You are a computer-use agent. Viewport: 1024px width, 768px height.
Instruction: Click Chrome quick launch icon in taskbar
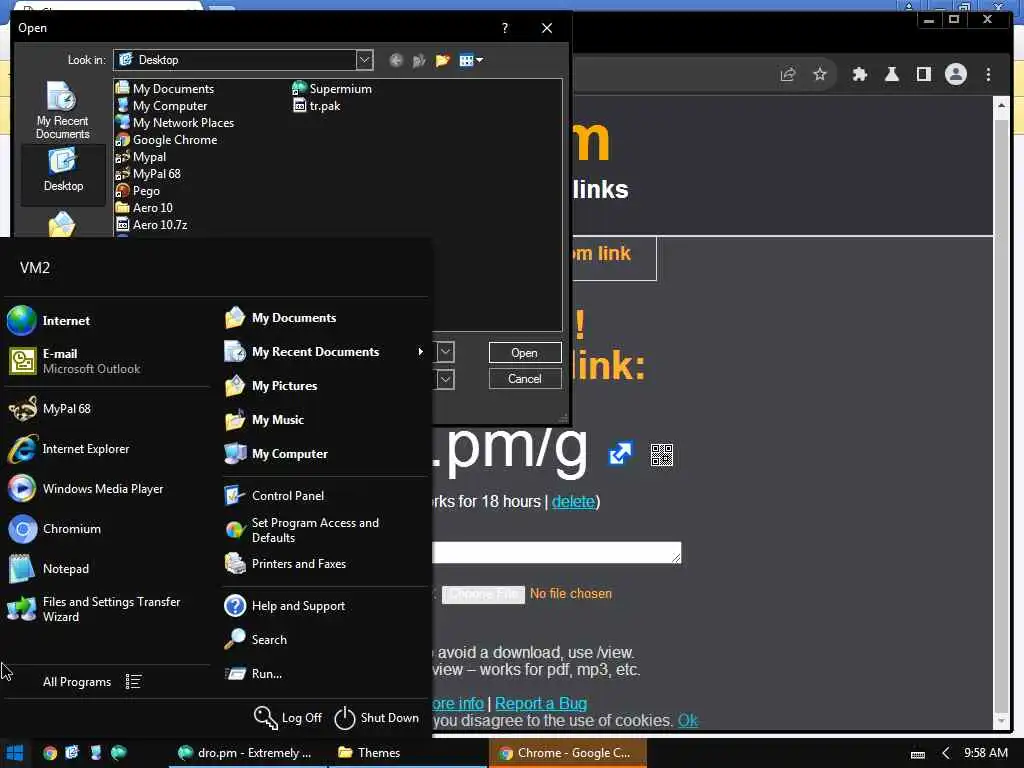pos(50,753)
